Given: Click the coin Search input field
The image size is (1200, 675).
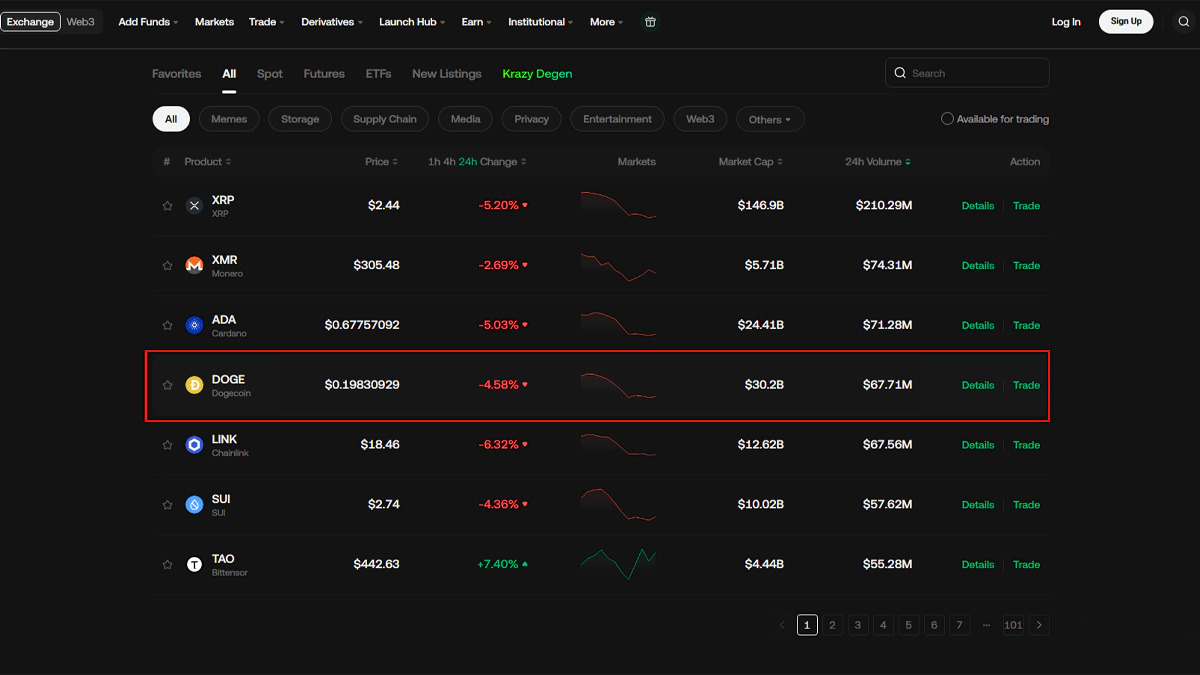Looking at the screenshot, I should (x=975, y=73).
